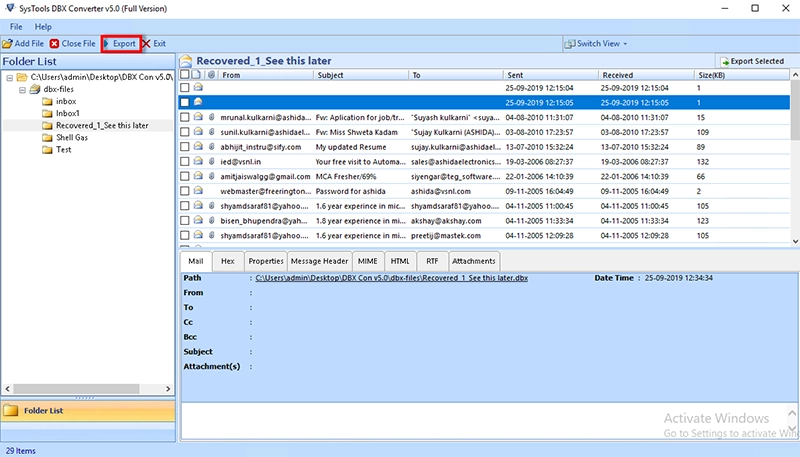Tick checkbox for mrunal.kulkarni email
This screenshot has height=457, width=800.
point(185,117)
